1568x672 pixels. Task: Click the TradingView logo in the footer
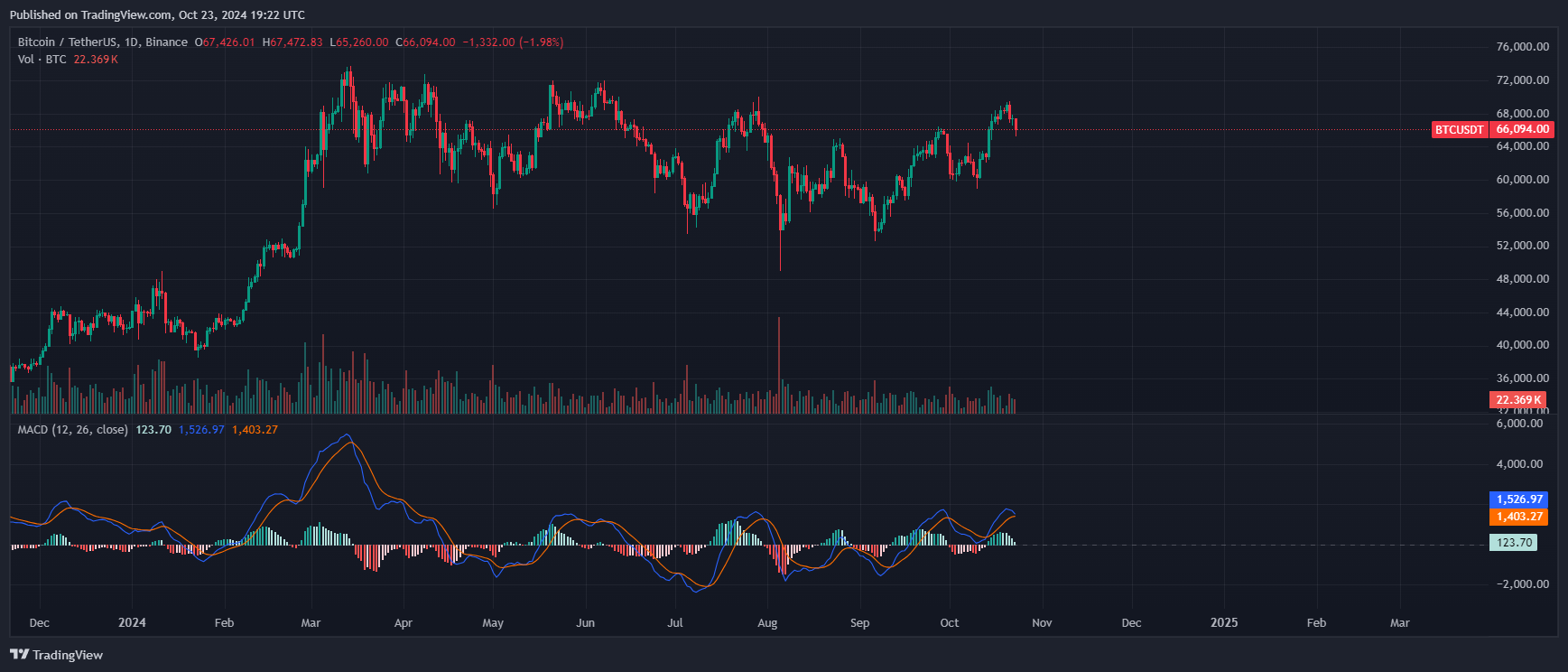tap(56, 655)
